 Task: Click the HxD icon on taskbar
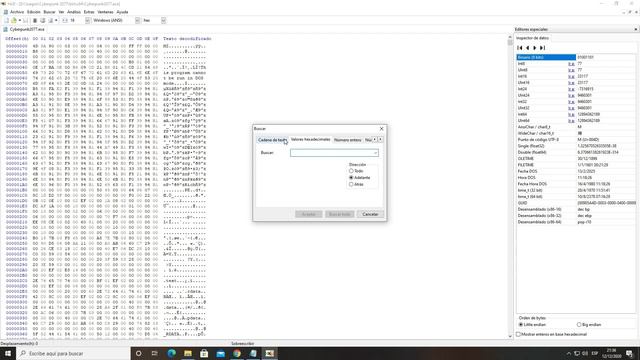269,353
